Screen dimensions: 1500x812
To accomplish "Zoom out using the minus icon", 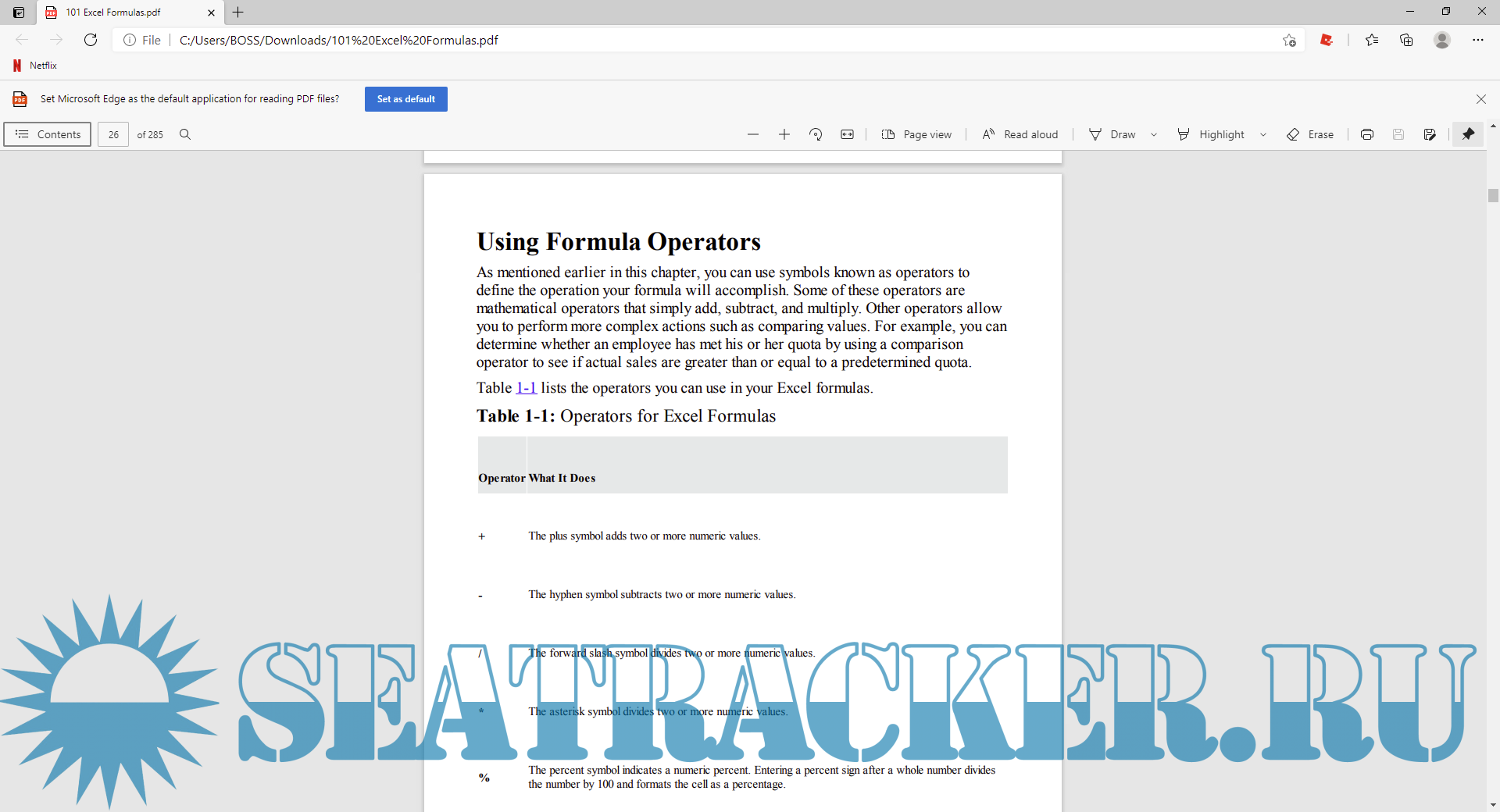I will click(x=752, y=134).
